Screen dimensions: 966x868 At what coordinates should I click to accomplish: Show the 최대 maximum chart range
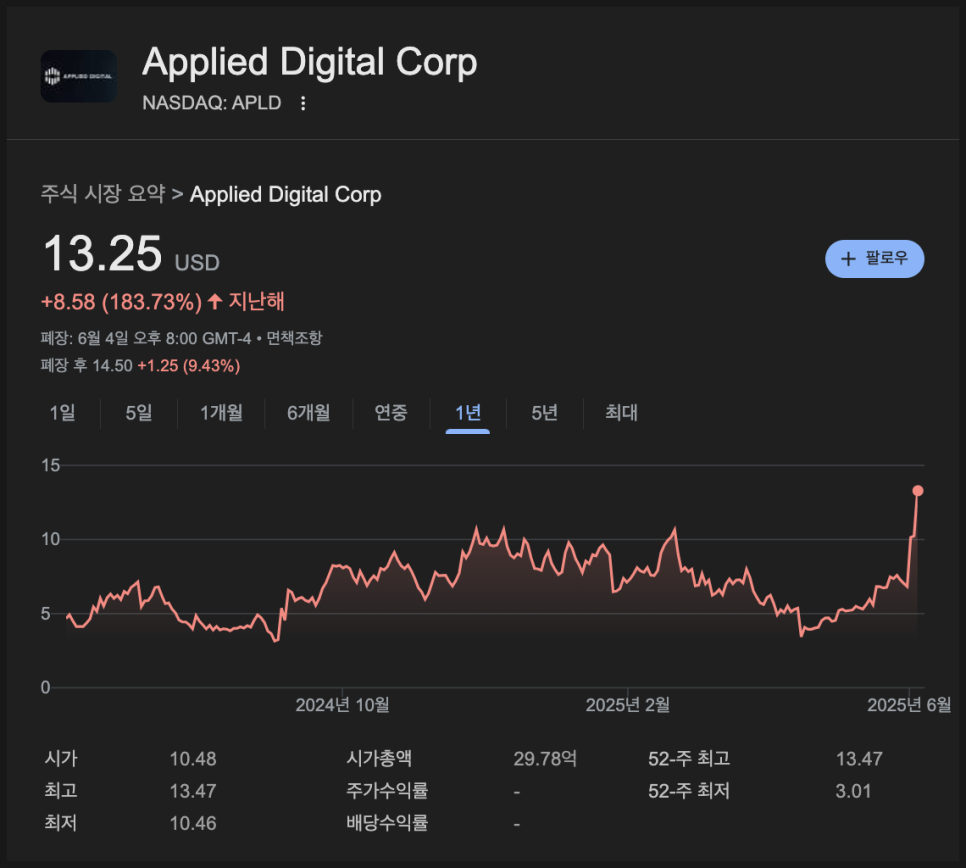621,412
